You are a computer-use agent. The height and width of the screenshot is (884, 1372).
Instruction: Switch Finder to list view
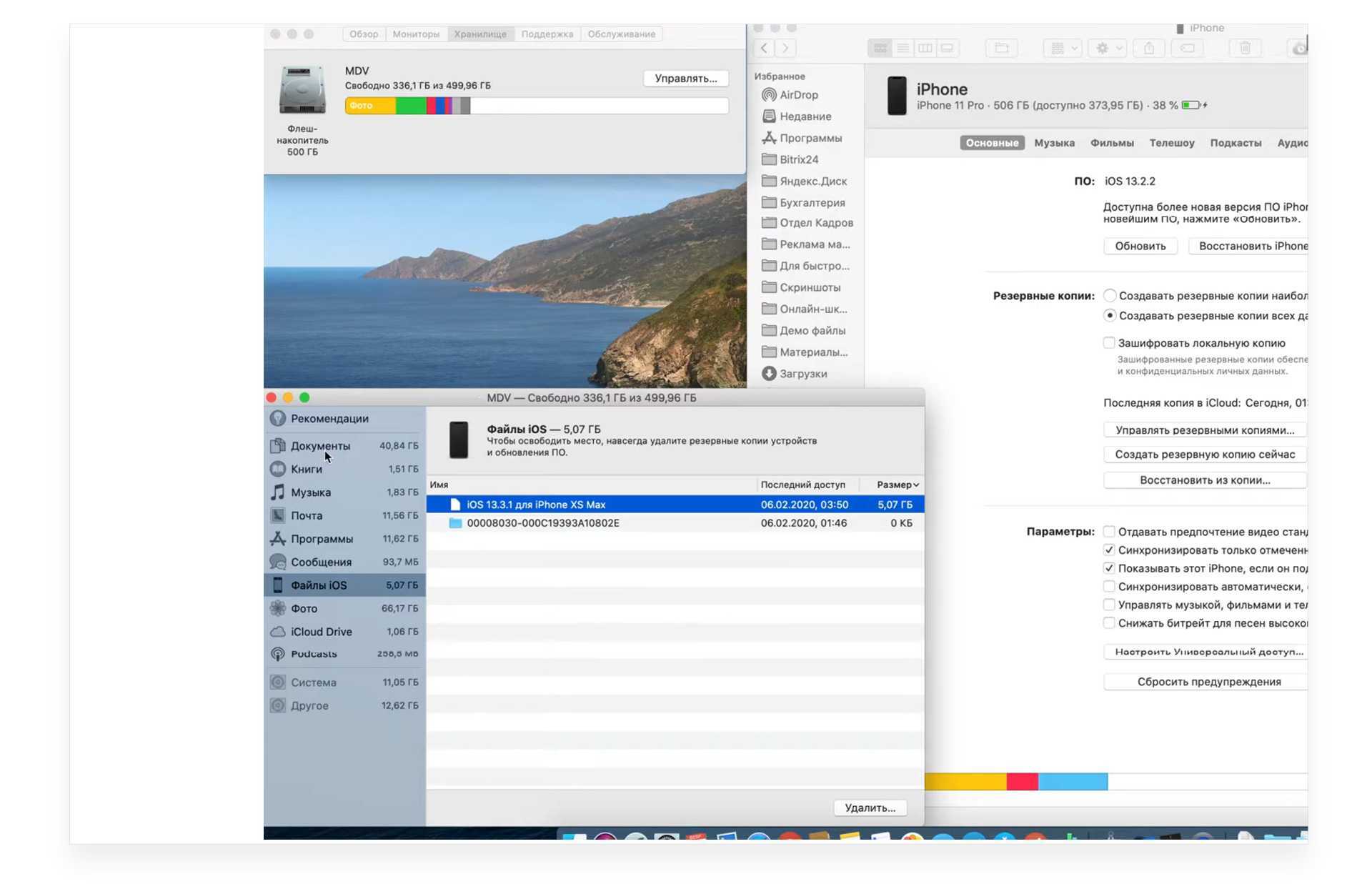pos(903,48)
